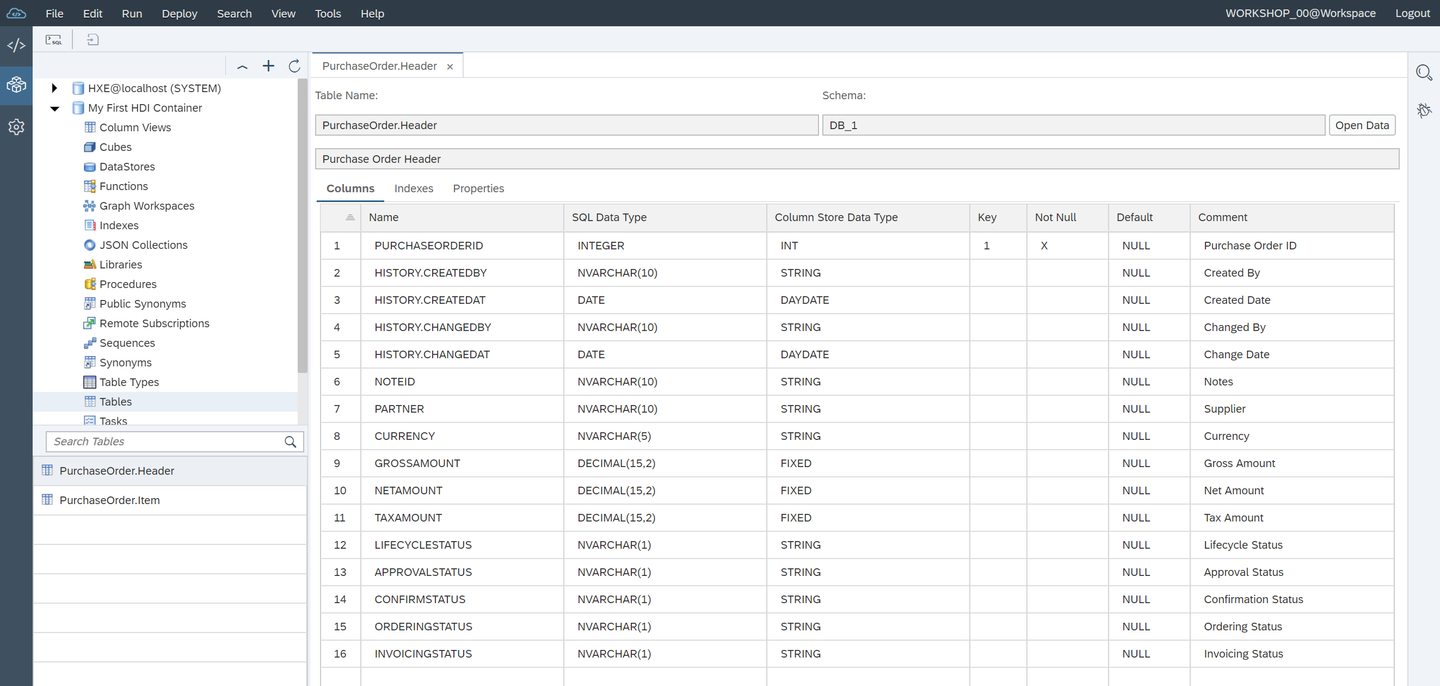The width and height of the screenshot is (1440, 686).
Task: Click the explorer tree vertical scrollbar
Action: pyautogui.click(x=303, y=225)
